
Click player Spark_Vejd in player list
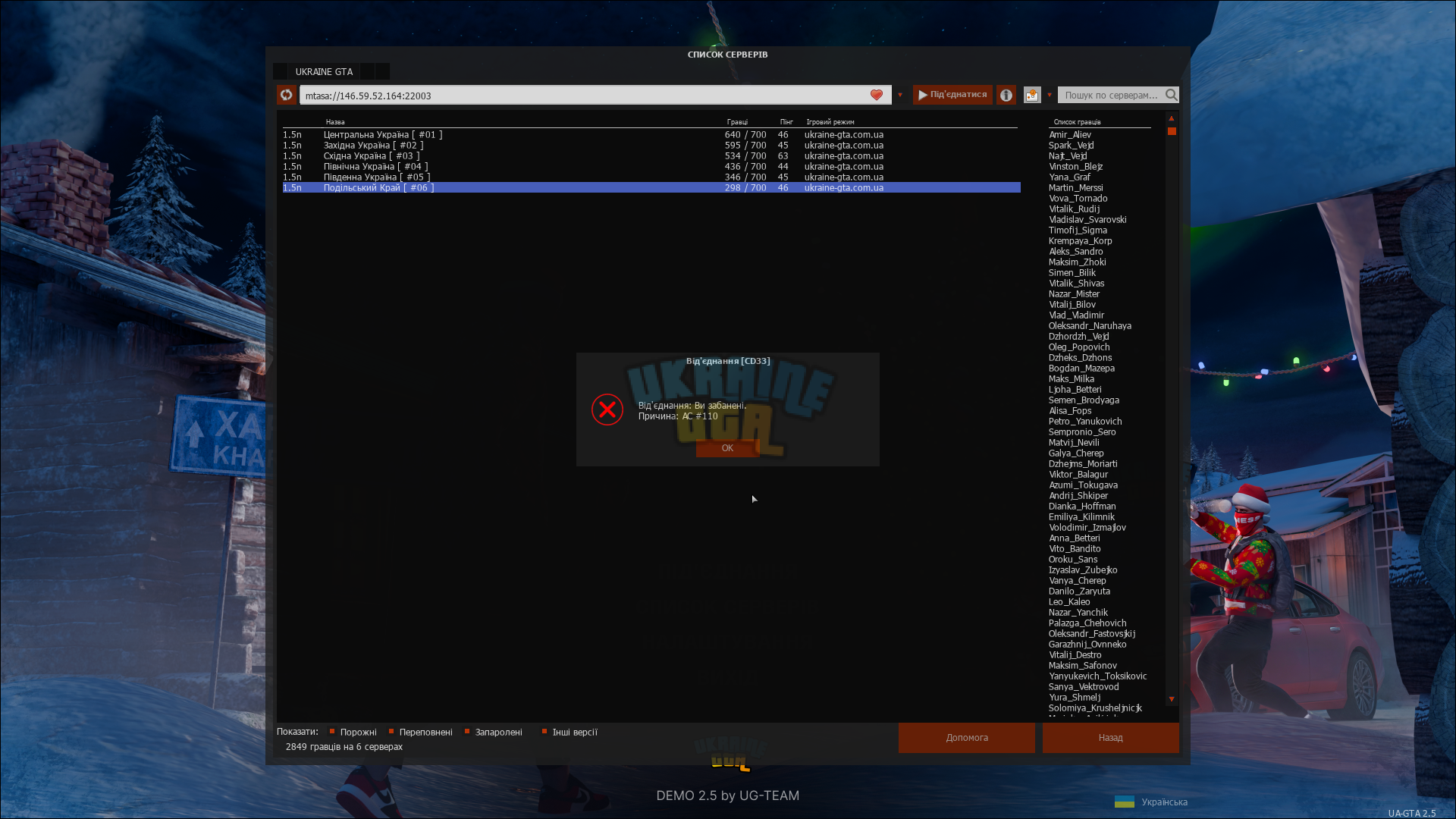1072,146
